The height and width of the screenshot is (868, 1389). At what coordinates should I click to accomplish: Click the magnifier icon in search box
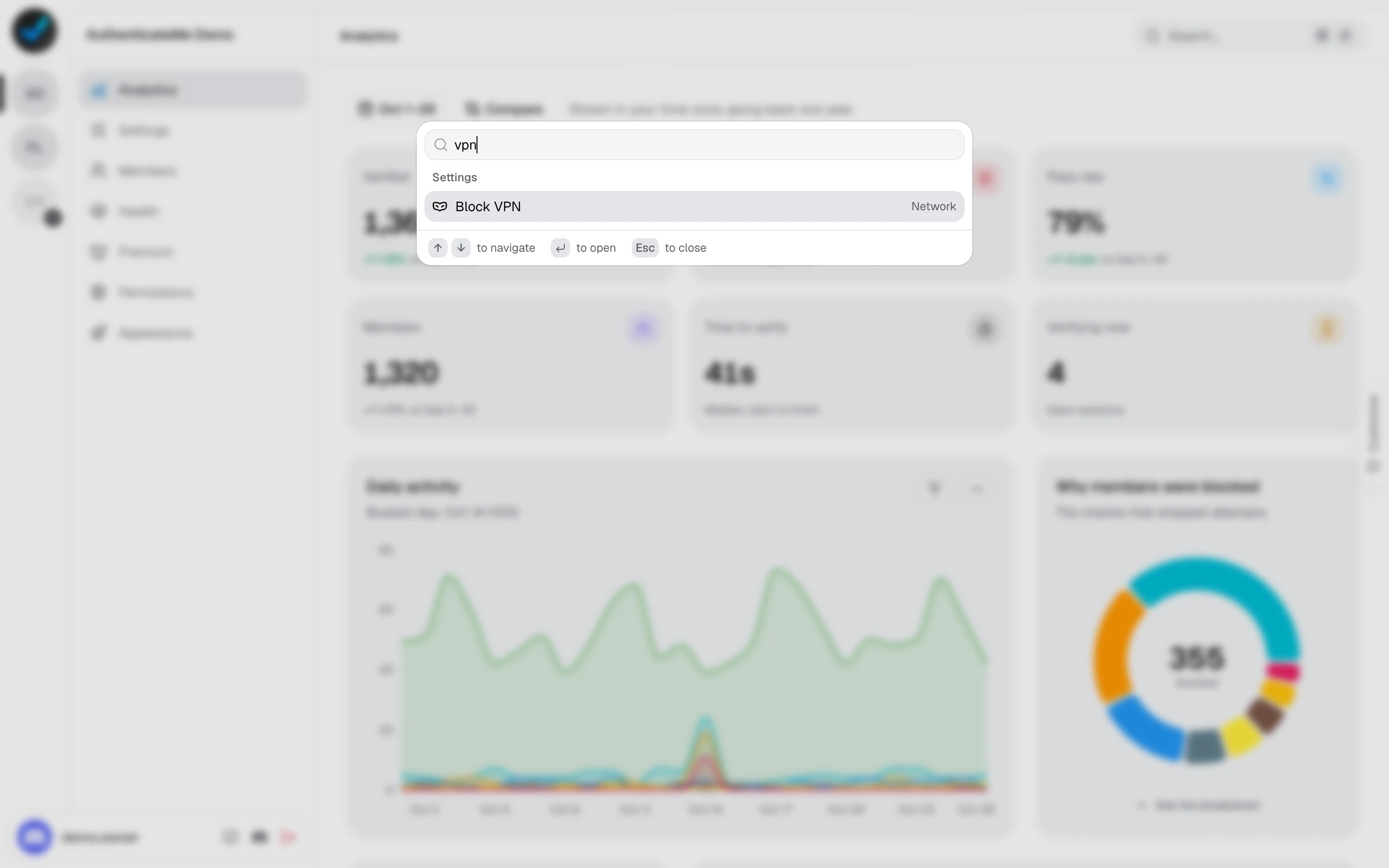(440, 145)
